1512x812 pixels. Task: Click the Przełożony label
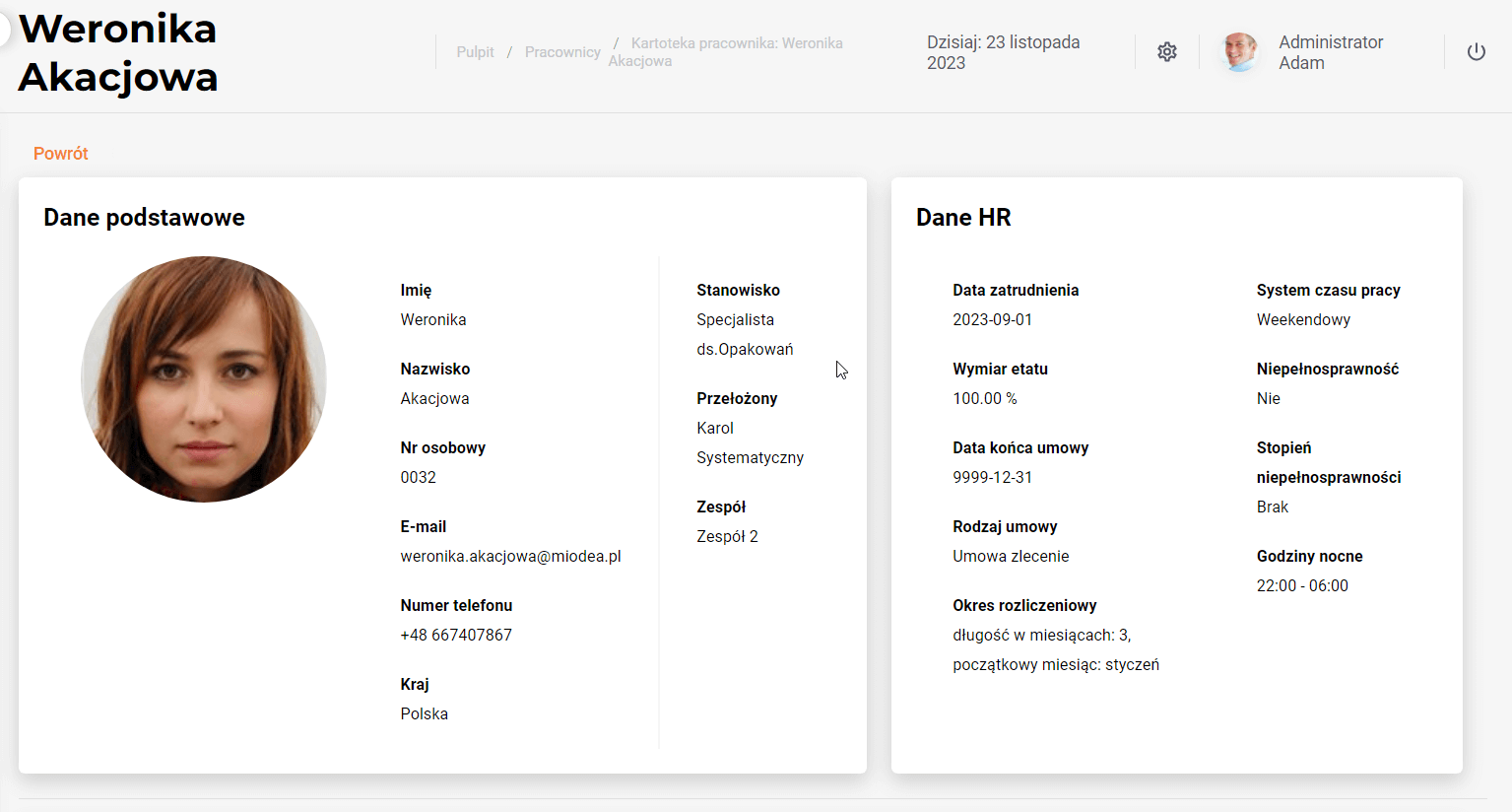(x=737, y=398)
